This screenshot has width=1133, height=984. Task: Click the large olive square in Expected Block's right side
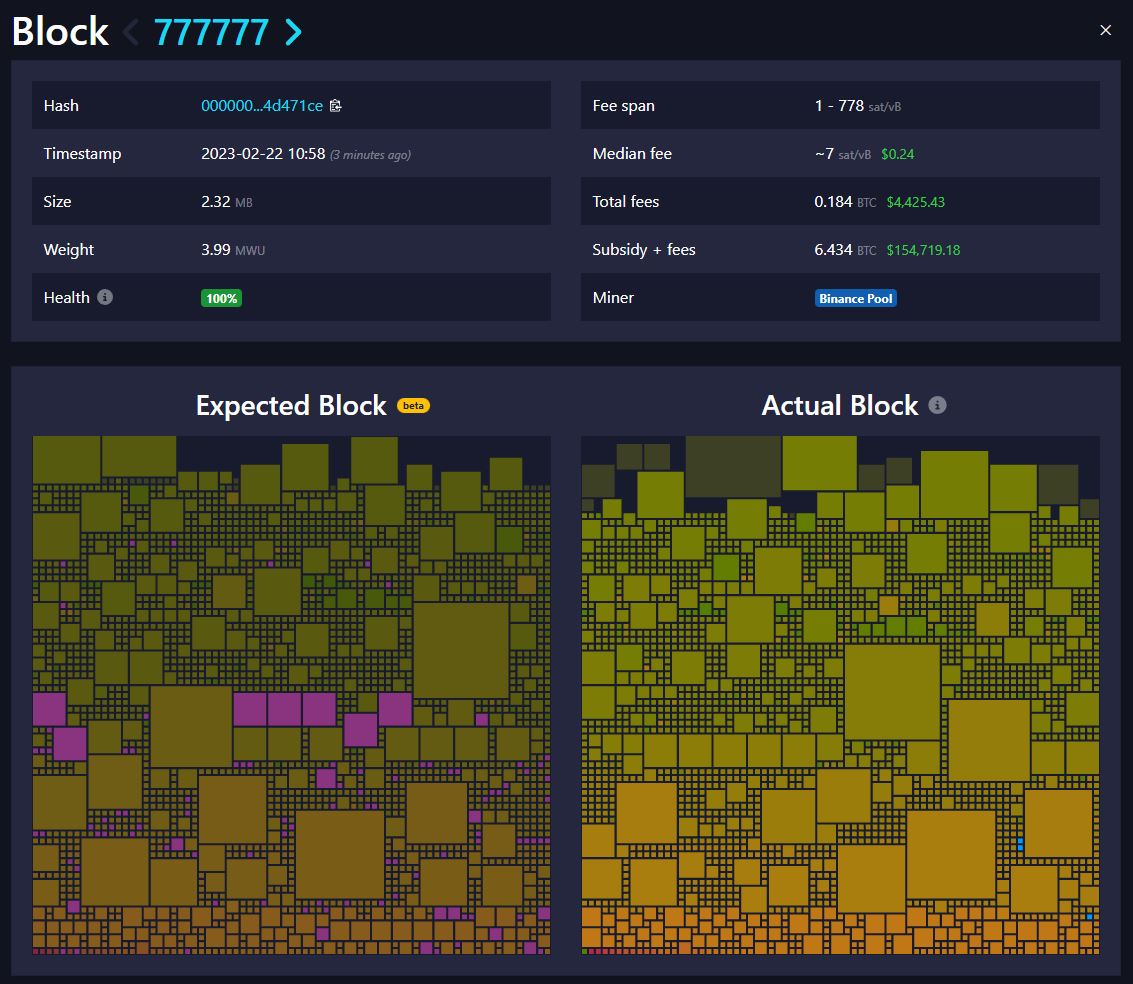pyautogui.click(x=461, y=650)
